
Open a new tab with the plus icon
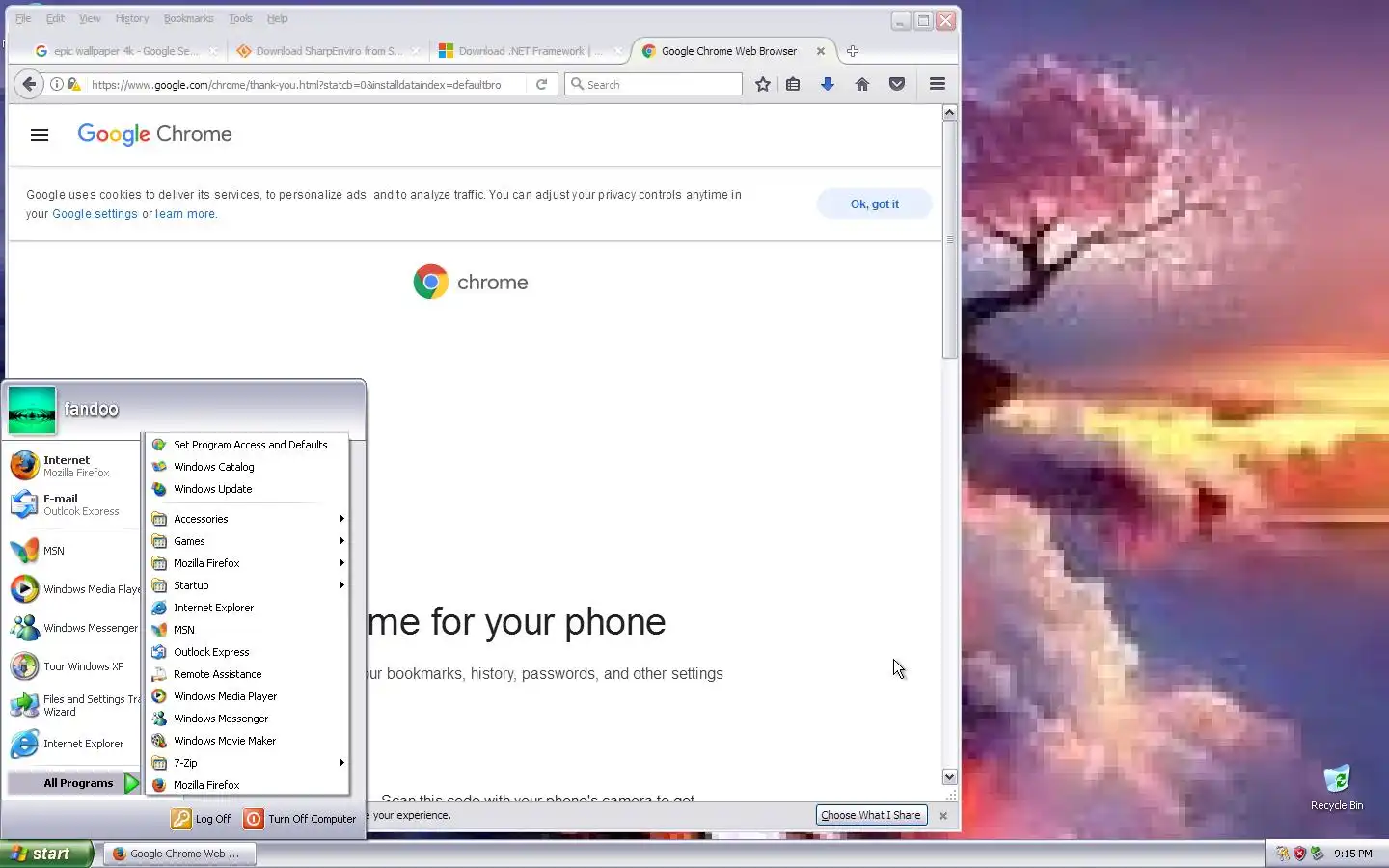[853, 51]
